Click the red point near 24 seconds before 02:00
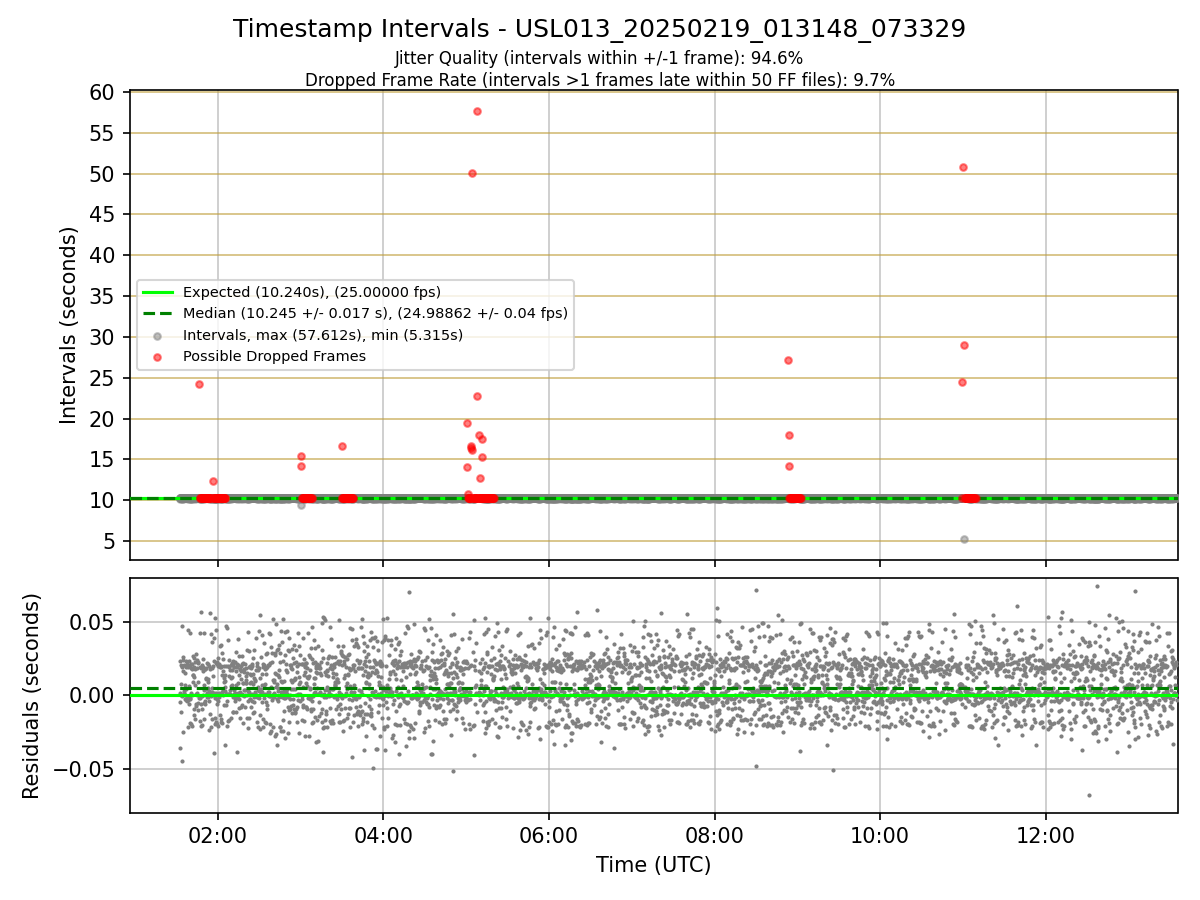The image size is (1200, 900). [x=199, y=384]
